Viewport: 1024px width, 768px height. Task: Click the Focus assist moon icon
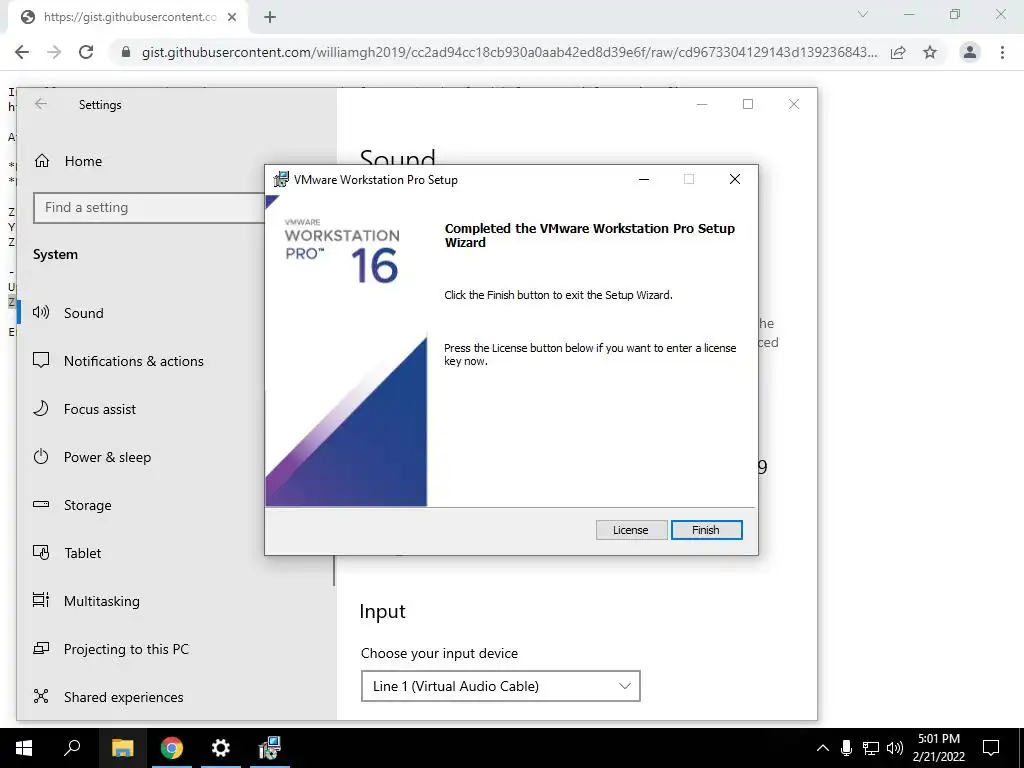(x=41, y=409)
